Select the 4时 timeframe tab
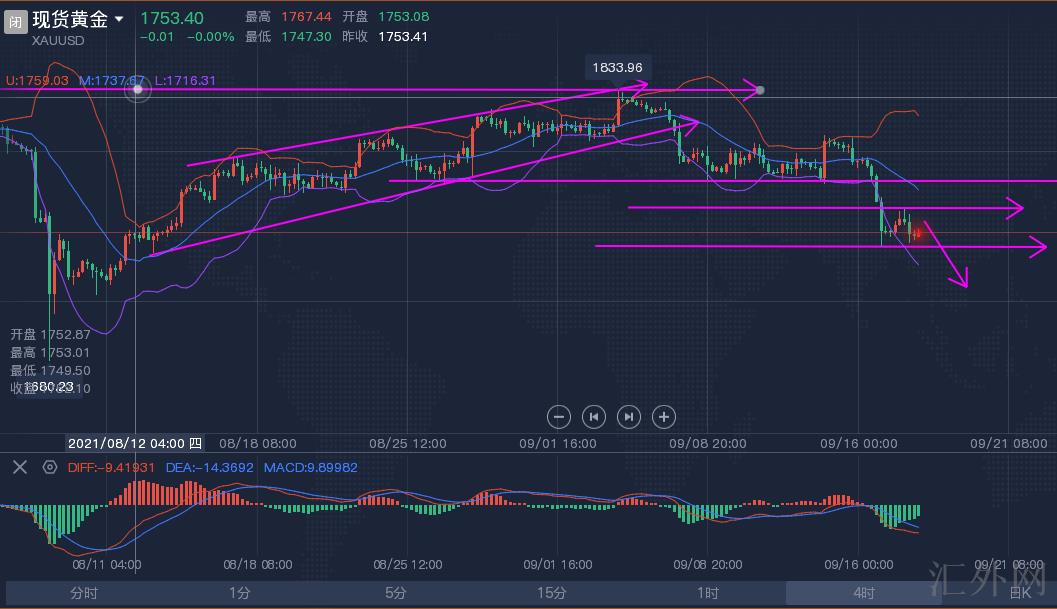This screenshot has height=609, width=1057. click(862, 593)
